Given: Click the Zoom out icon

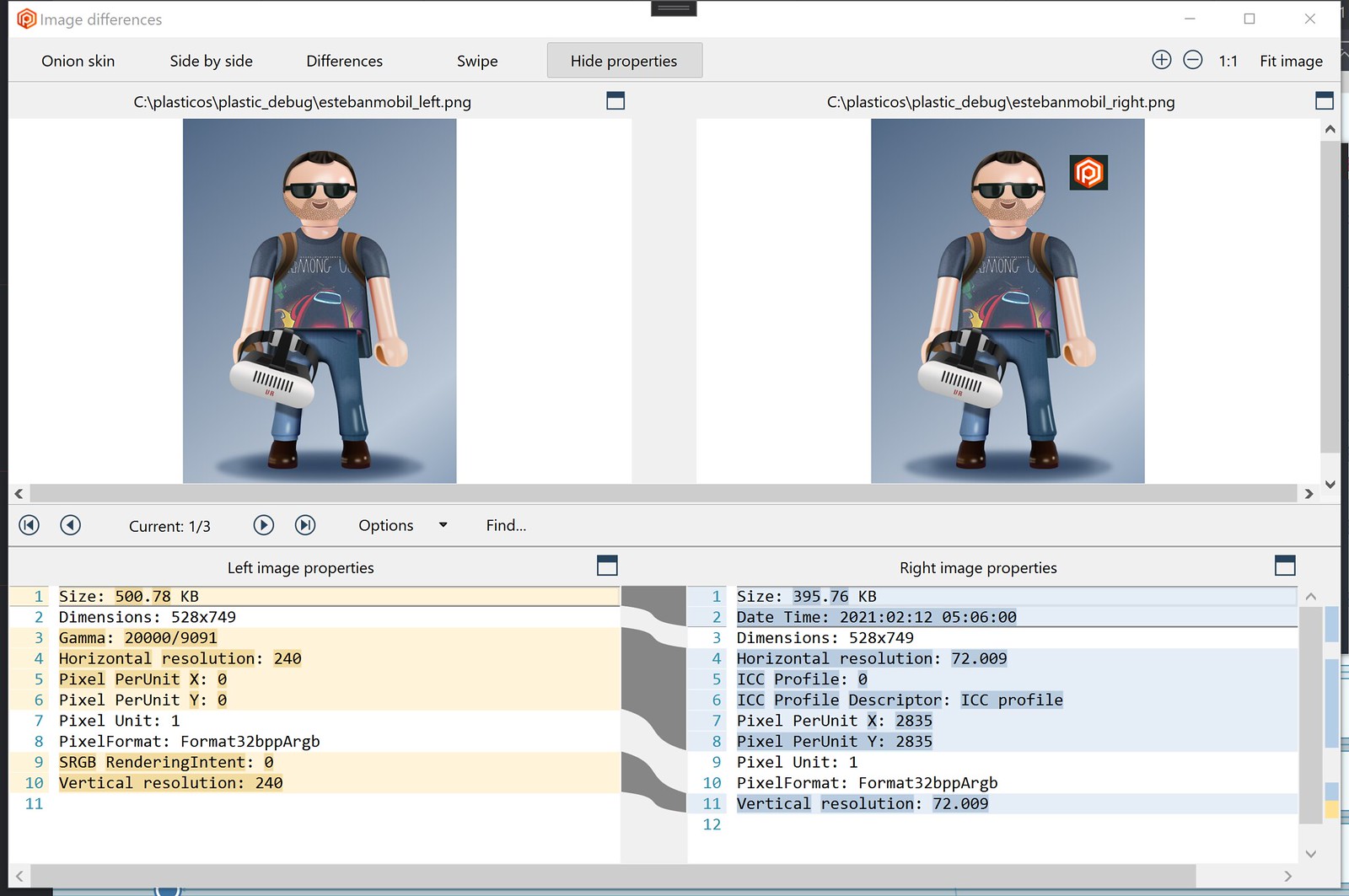Looking at the screenshot, I should coord(1192,60).
